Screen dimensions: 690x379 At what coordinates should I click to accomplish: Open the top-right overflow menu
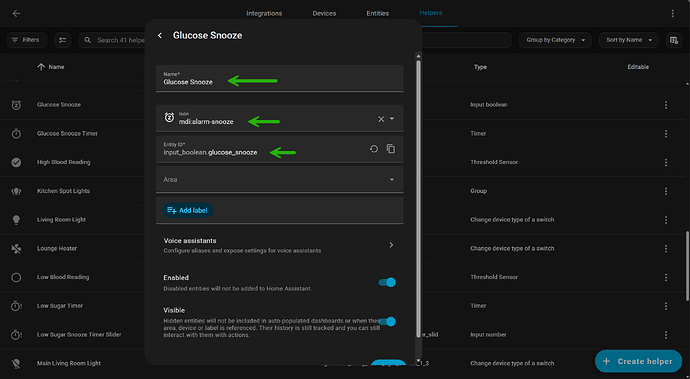point(672,14)
